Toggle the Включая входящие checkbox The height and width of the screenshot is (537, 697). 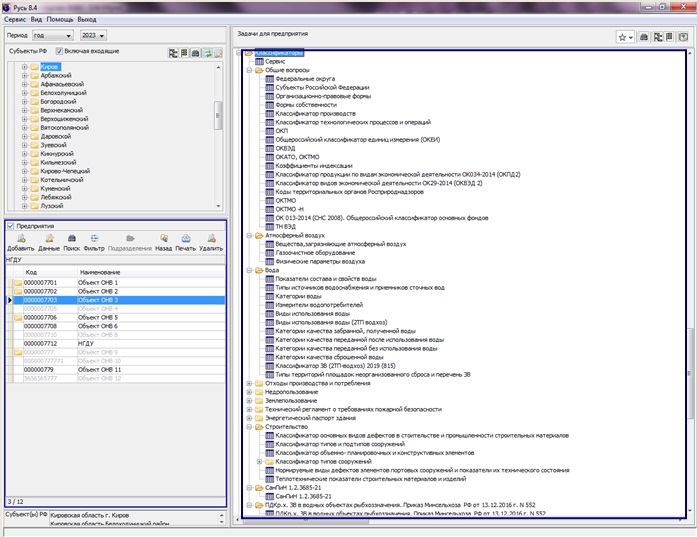pyautogui.click(x=60, y=51)
